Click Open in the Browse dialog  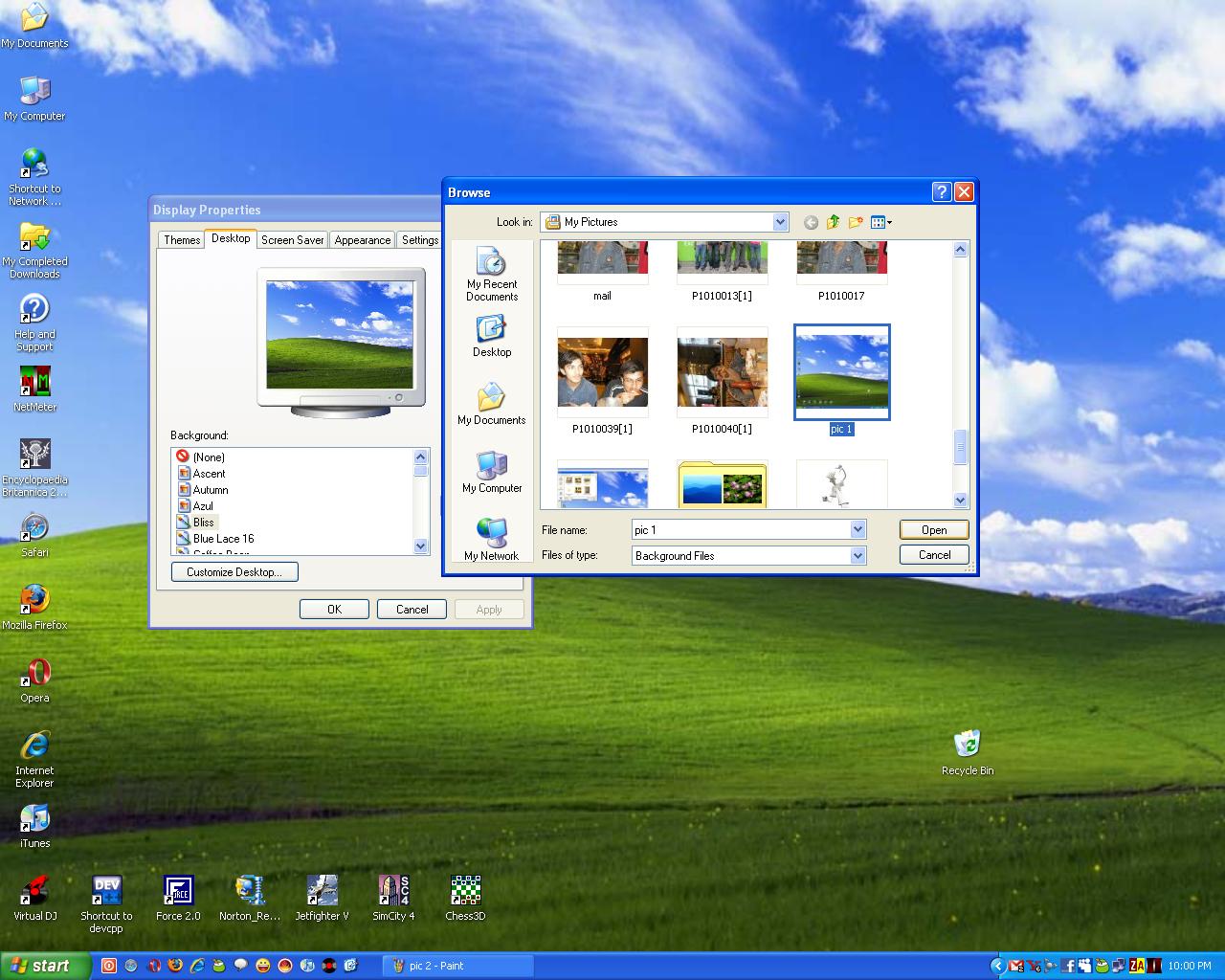click(934, 529)
